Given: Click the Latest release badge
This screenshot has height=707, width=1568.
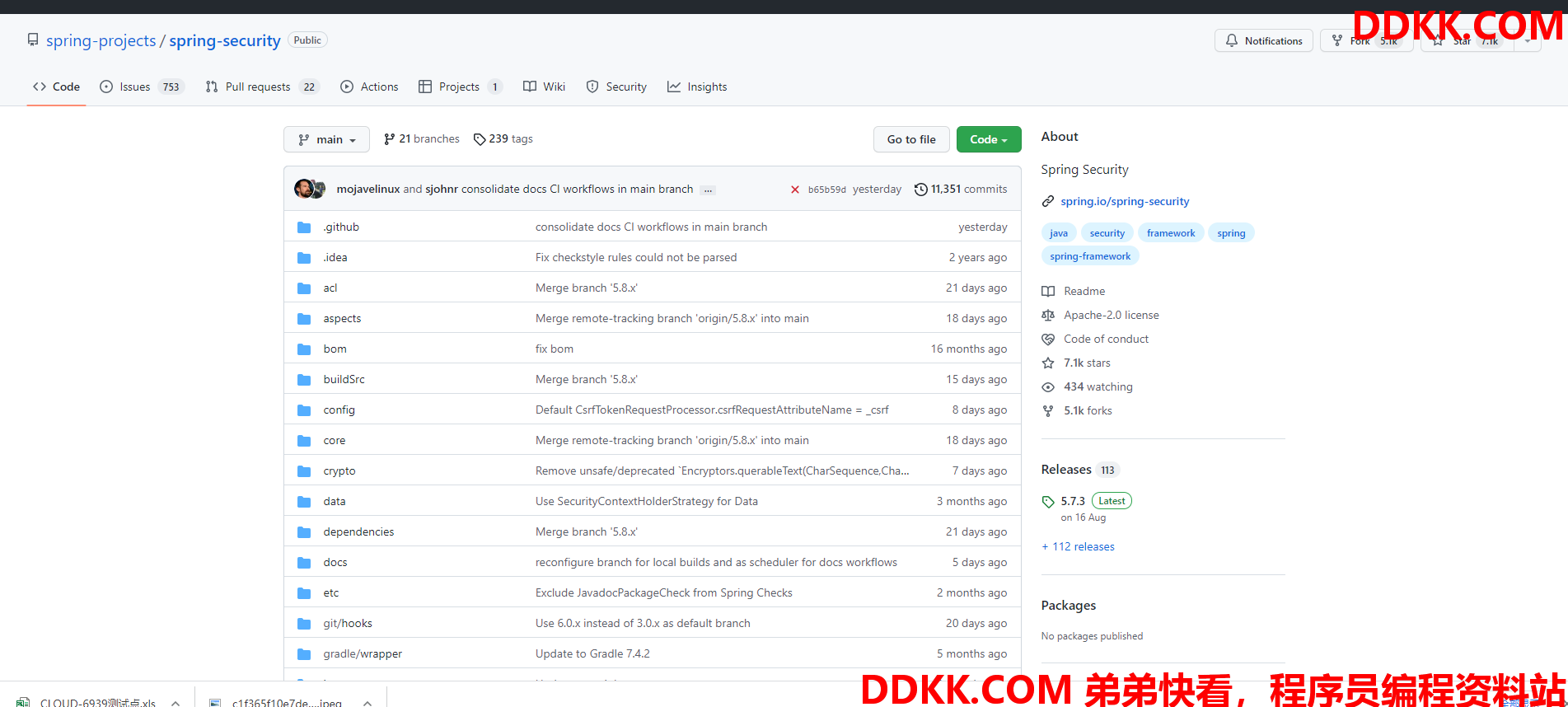Looking at the screenshot, I should [1112, 501].
